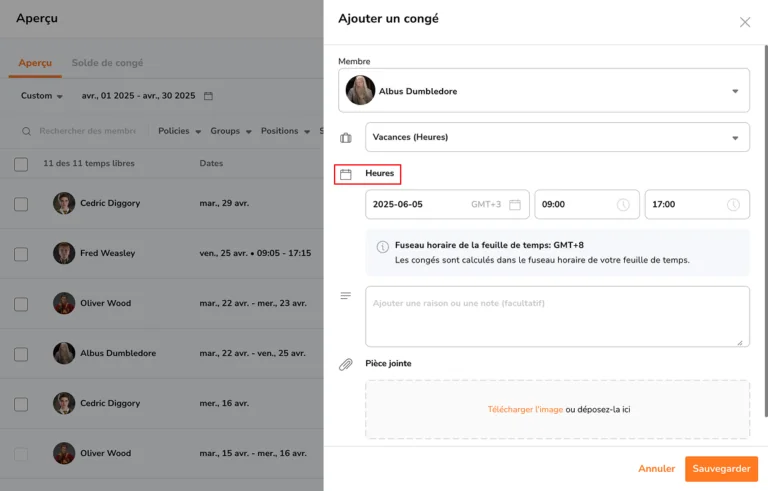Screen dimensions: 768x491
Task: Click 'ven., 25 avr. • 09:05 - 17:15' date cell
Action: [255, 253]
